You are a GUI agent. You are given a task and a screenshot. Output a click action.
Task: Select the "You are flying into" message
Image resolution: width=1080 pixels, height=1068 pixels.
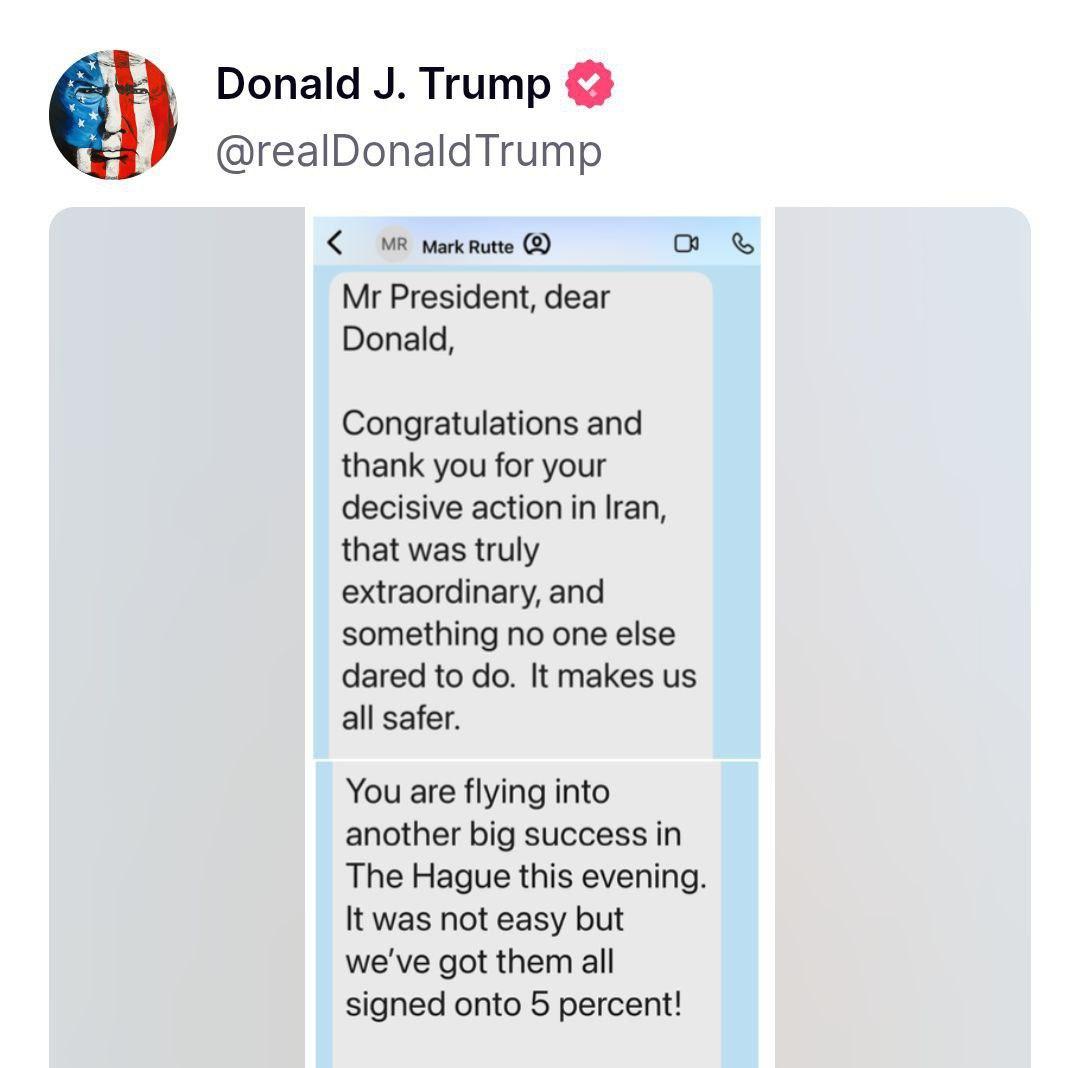click(x=477, y=792)
